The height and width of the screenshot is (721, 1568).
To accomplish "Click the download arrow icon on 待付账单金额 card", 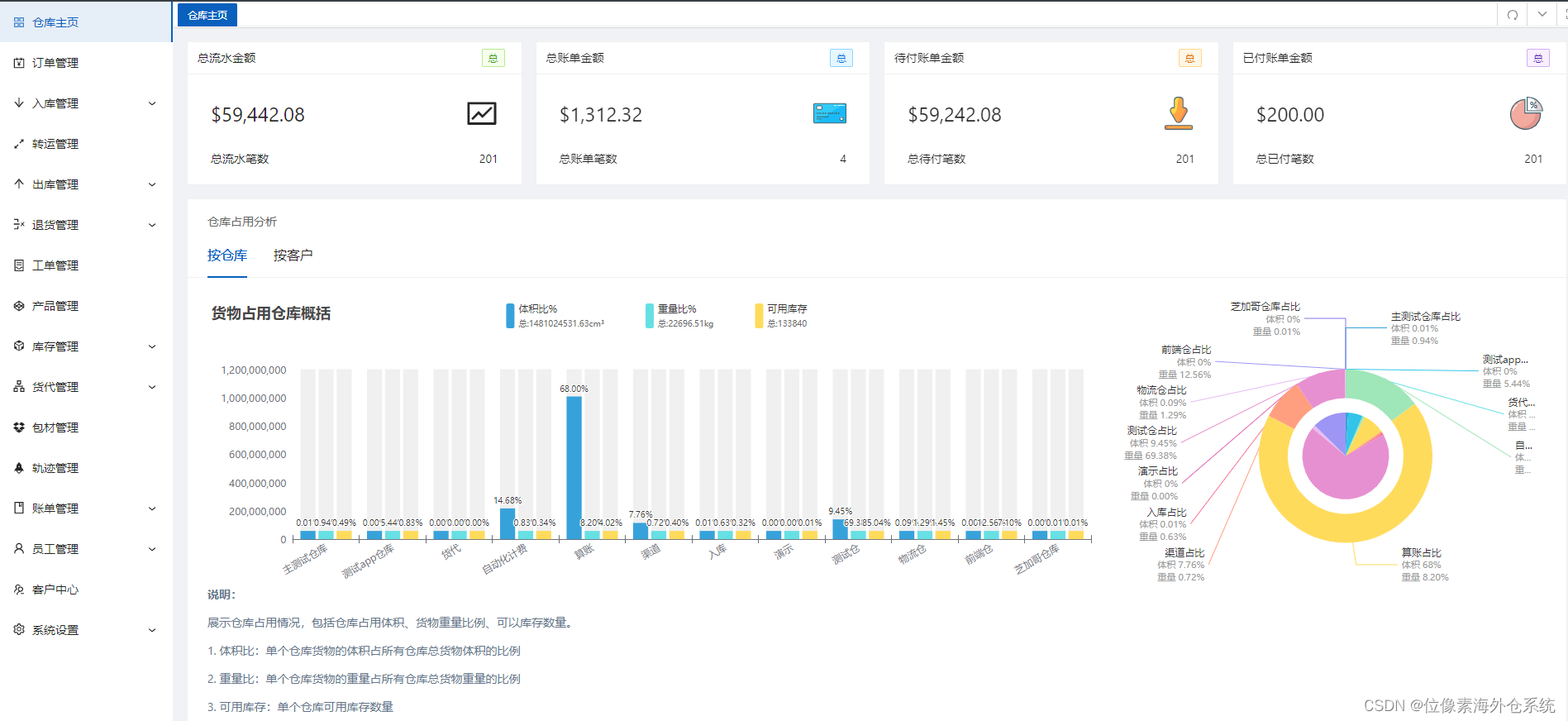I will point(1179,113).
